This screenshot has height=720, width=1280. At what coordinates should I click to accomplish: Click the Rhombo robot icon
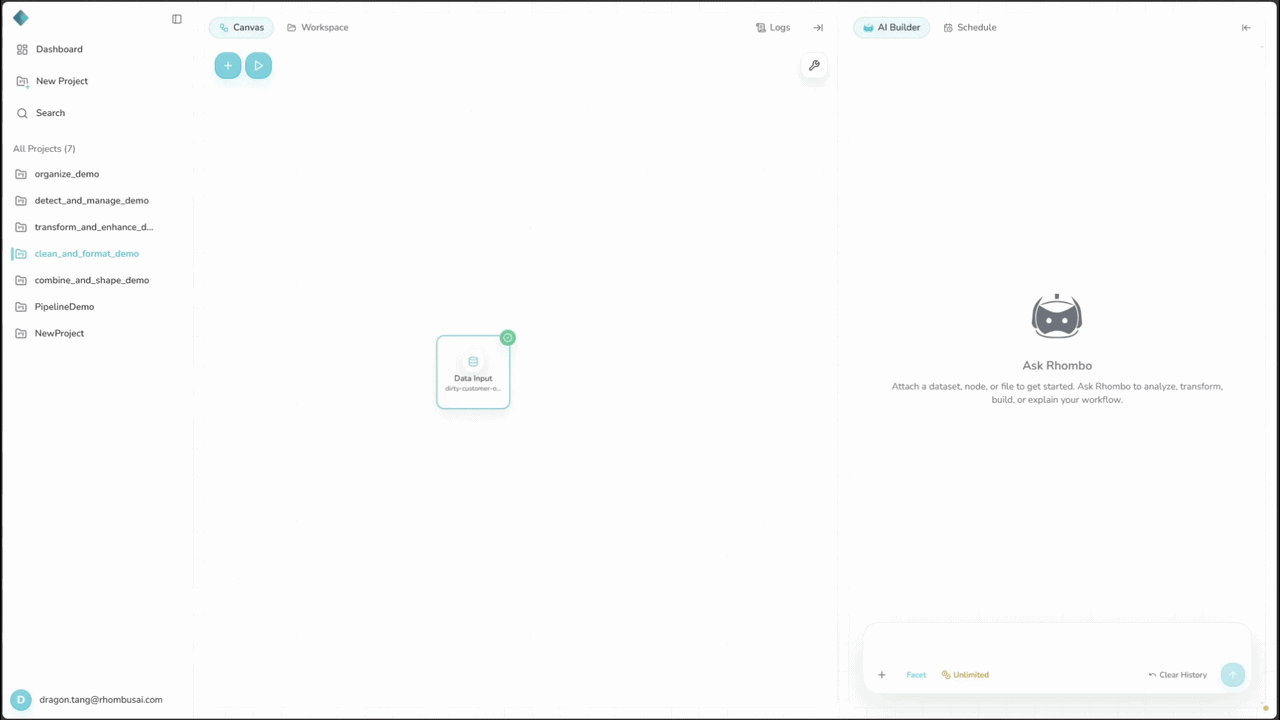coord(1057,317)
